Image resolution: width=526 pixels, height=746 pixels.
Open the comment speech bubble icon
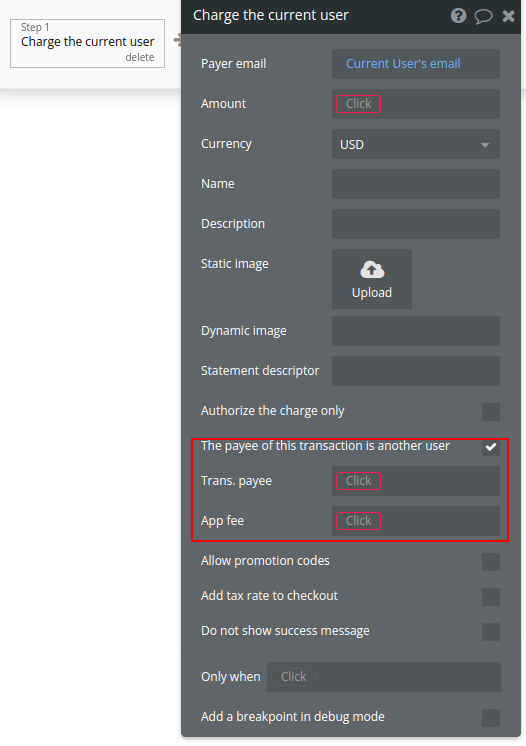pyautogui.click(x=483, y=16)
